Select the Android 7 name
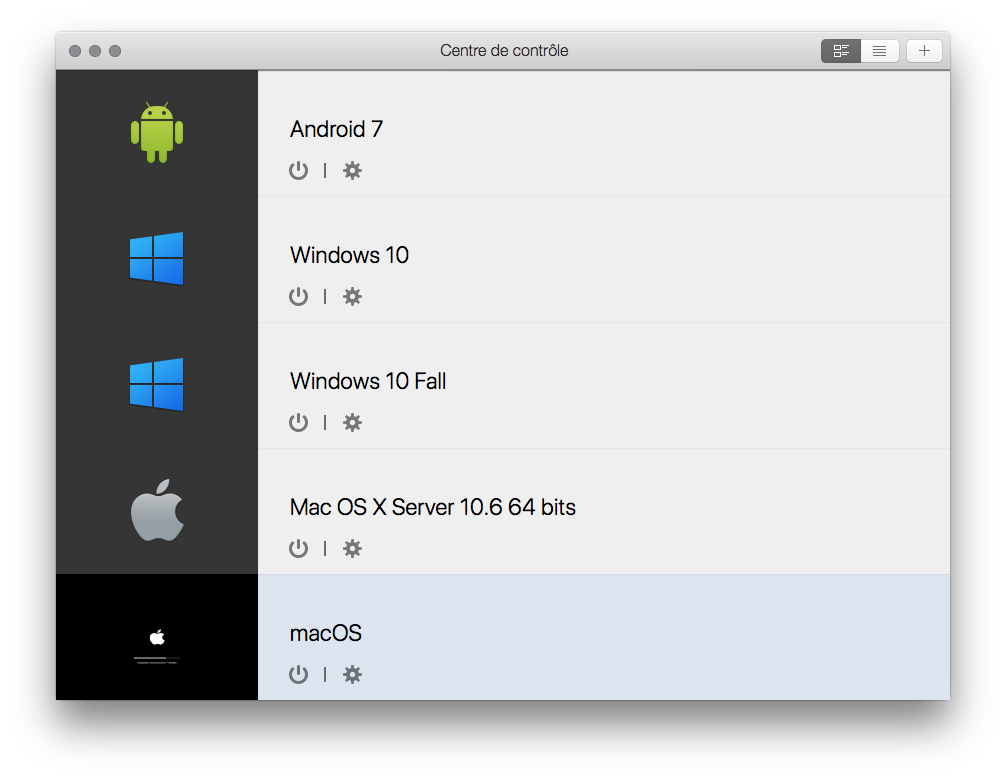The width and height of the screenshot is (1006, 780). (x=336, y=129)
